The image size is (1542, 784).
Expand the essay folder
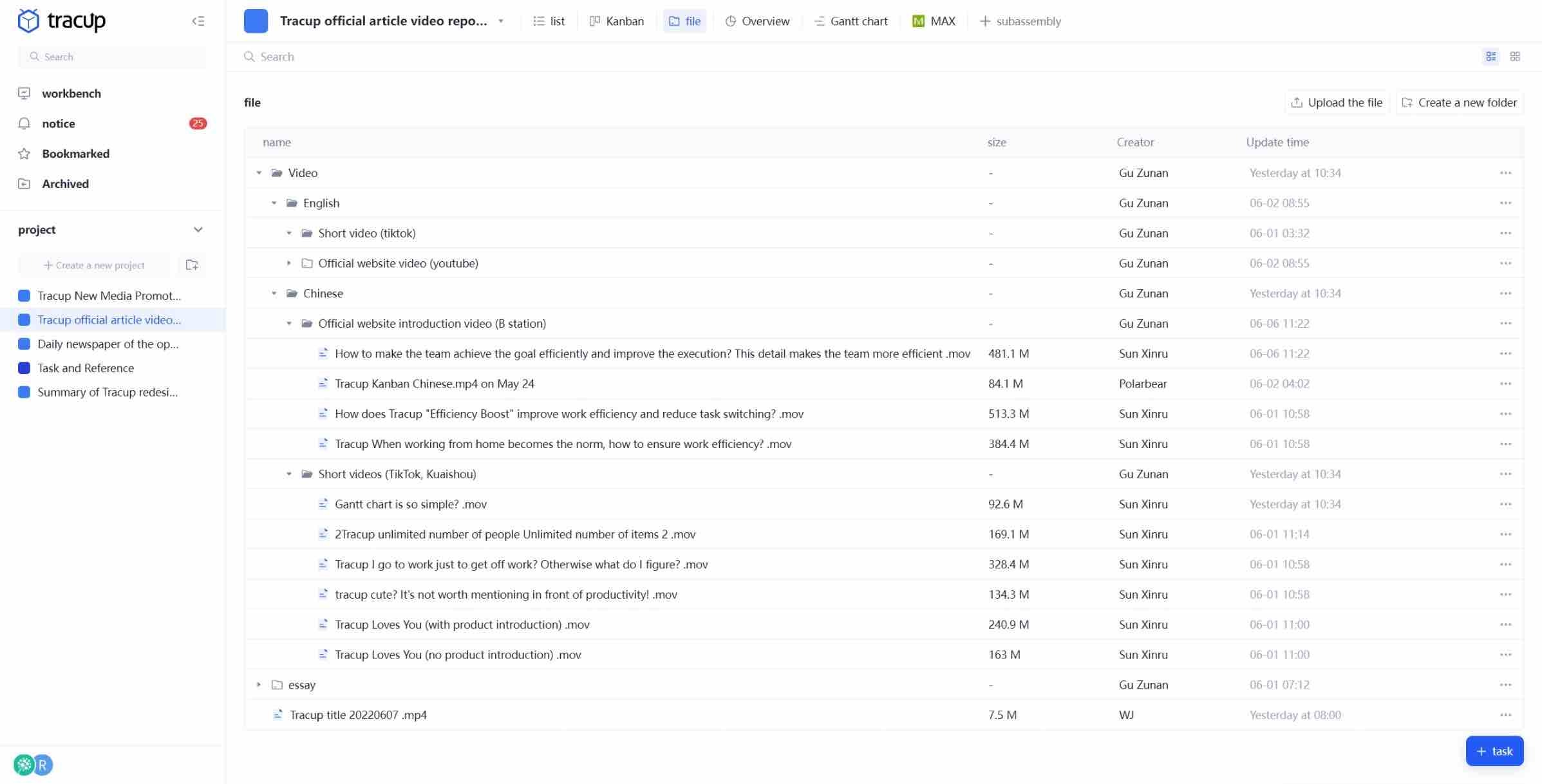(259, 685)
